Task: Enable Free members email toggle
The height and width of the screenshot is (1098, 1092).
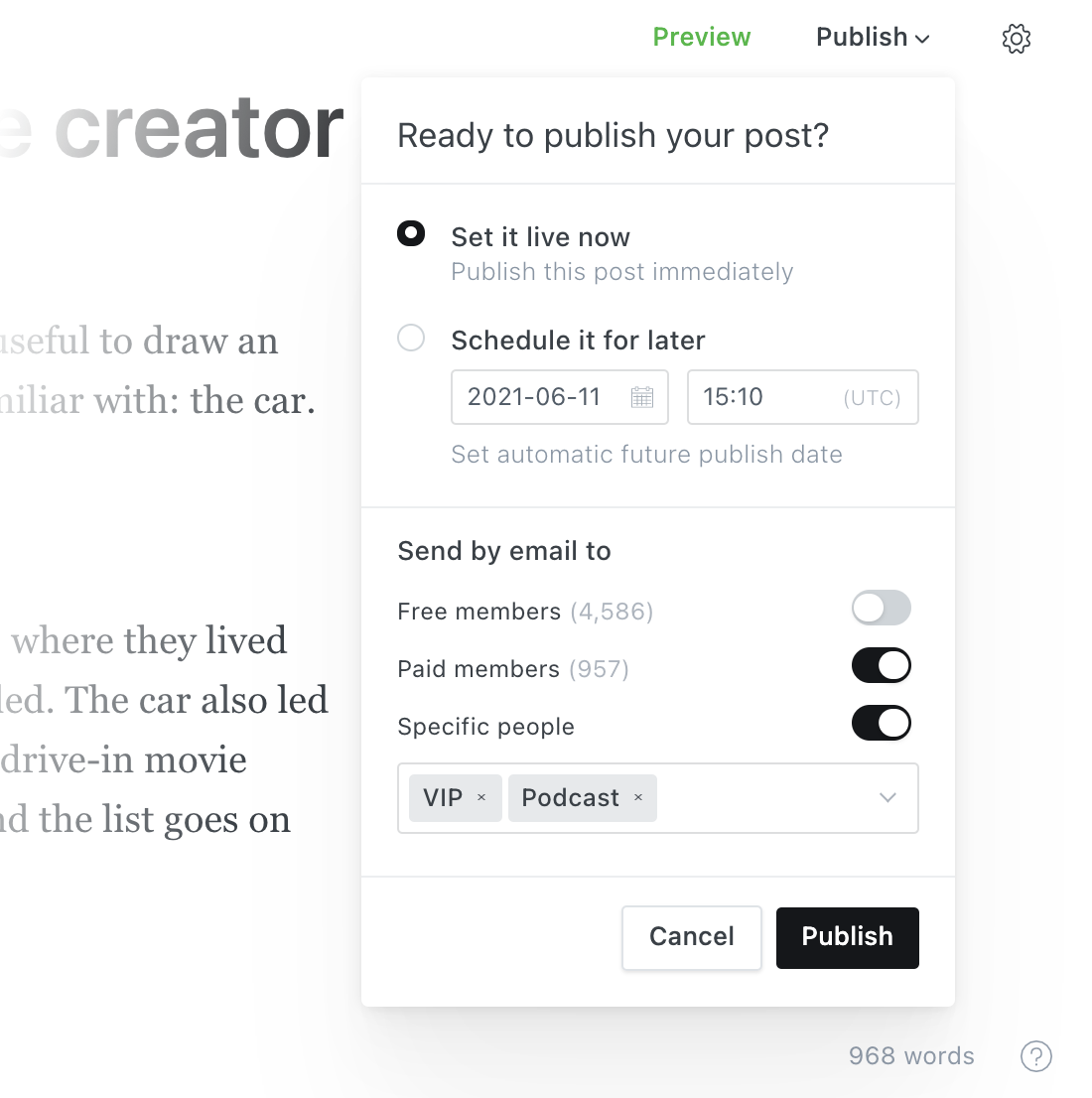Action: click(x=882, y=608)
